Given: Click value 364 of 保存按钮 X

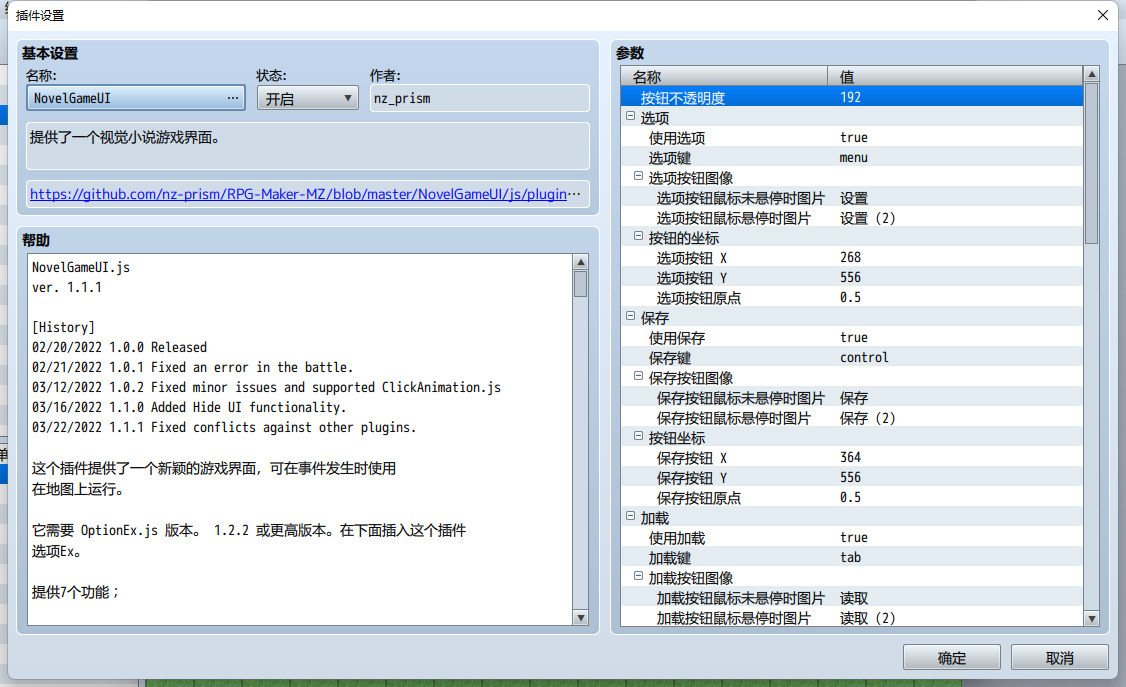Looking at the screenshot, I should 850,457.
